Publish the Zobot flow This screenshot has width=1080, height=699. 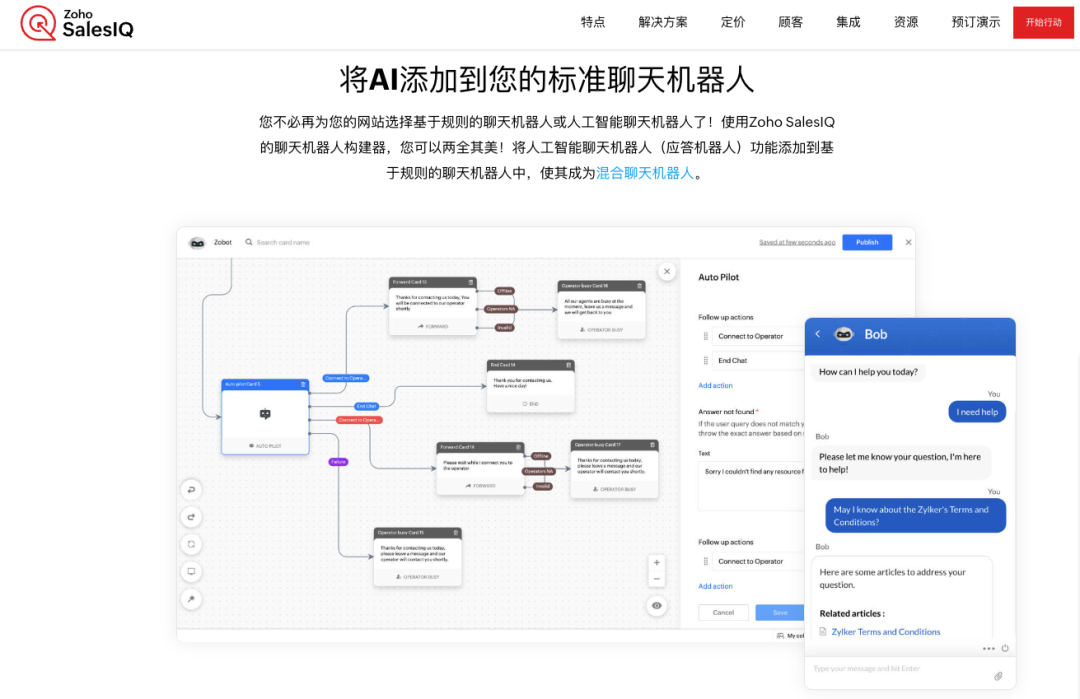pos(867,242)
